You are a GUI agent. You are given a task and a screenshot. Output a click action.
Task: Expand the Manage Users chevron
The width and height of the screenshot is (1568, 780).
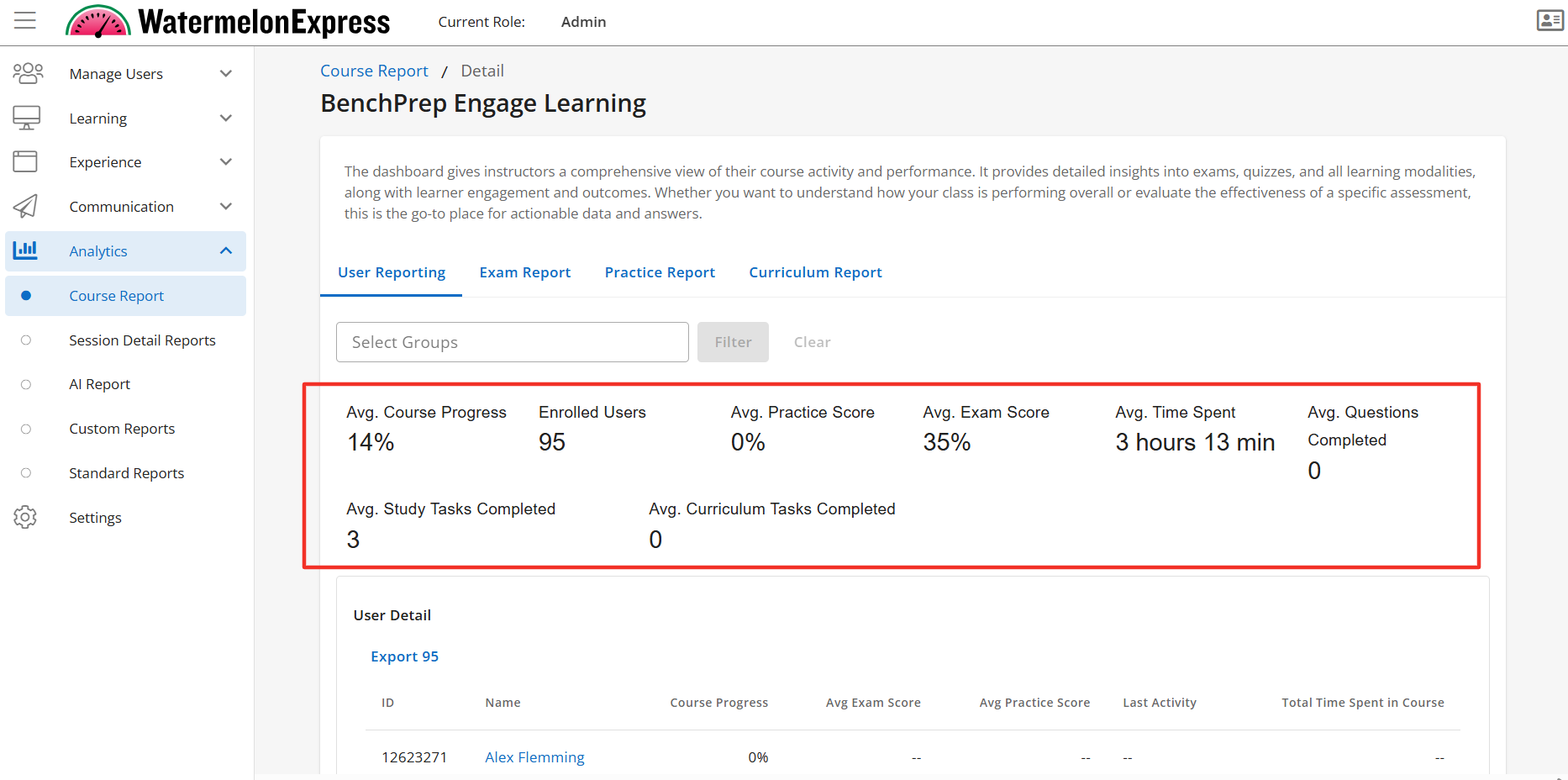[x=225, y=74]
